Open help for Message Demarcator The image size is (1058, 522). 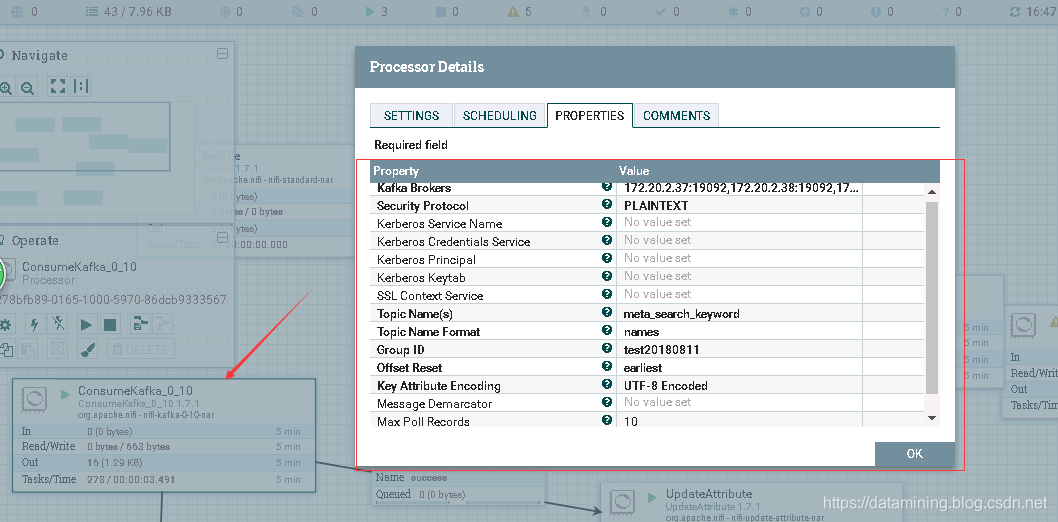pyautogui.click(x=607, y=403)
